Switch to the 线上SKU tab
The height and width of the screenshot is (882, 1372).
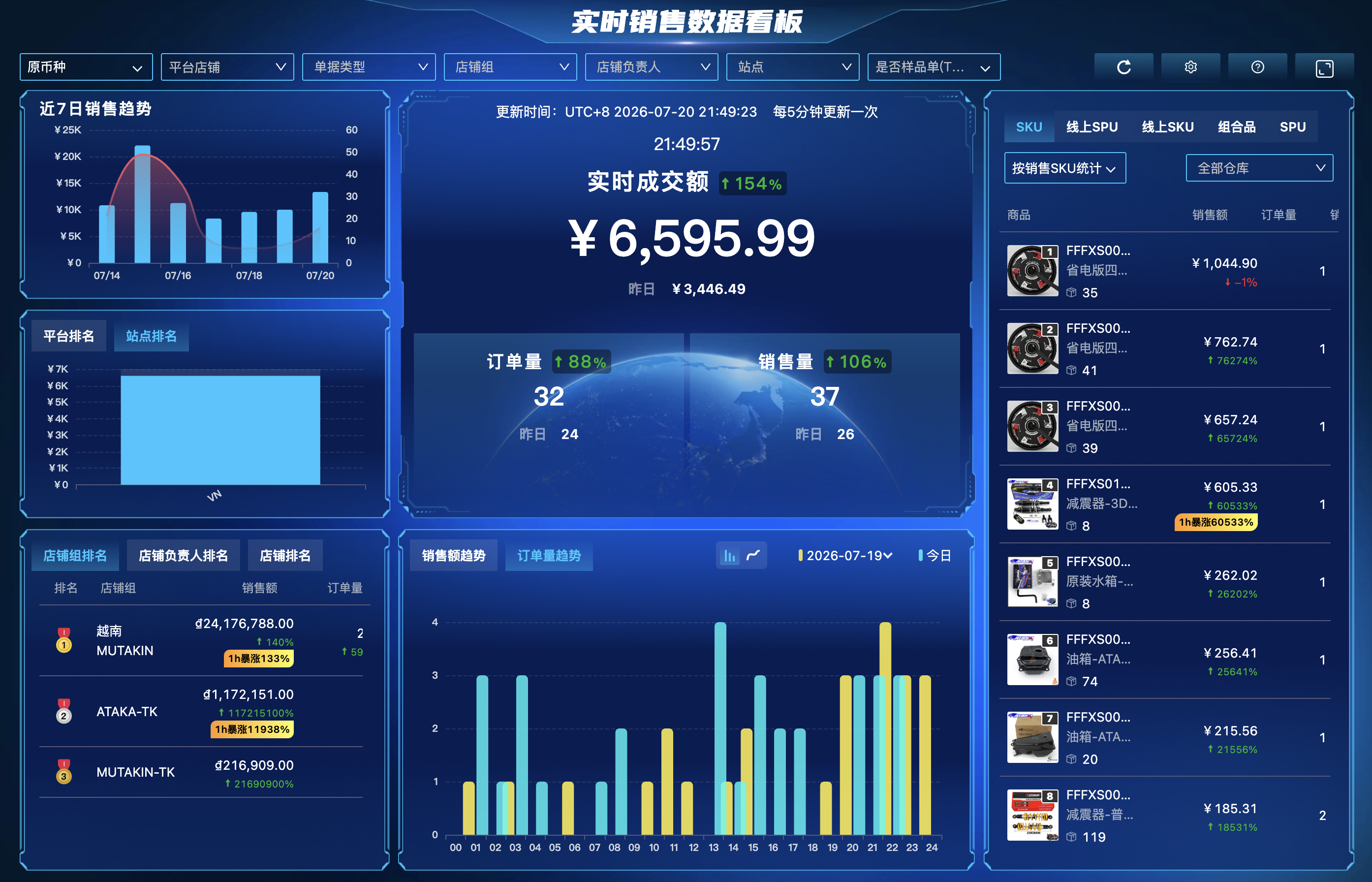click(1168, 126)
